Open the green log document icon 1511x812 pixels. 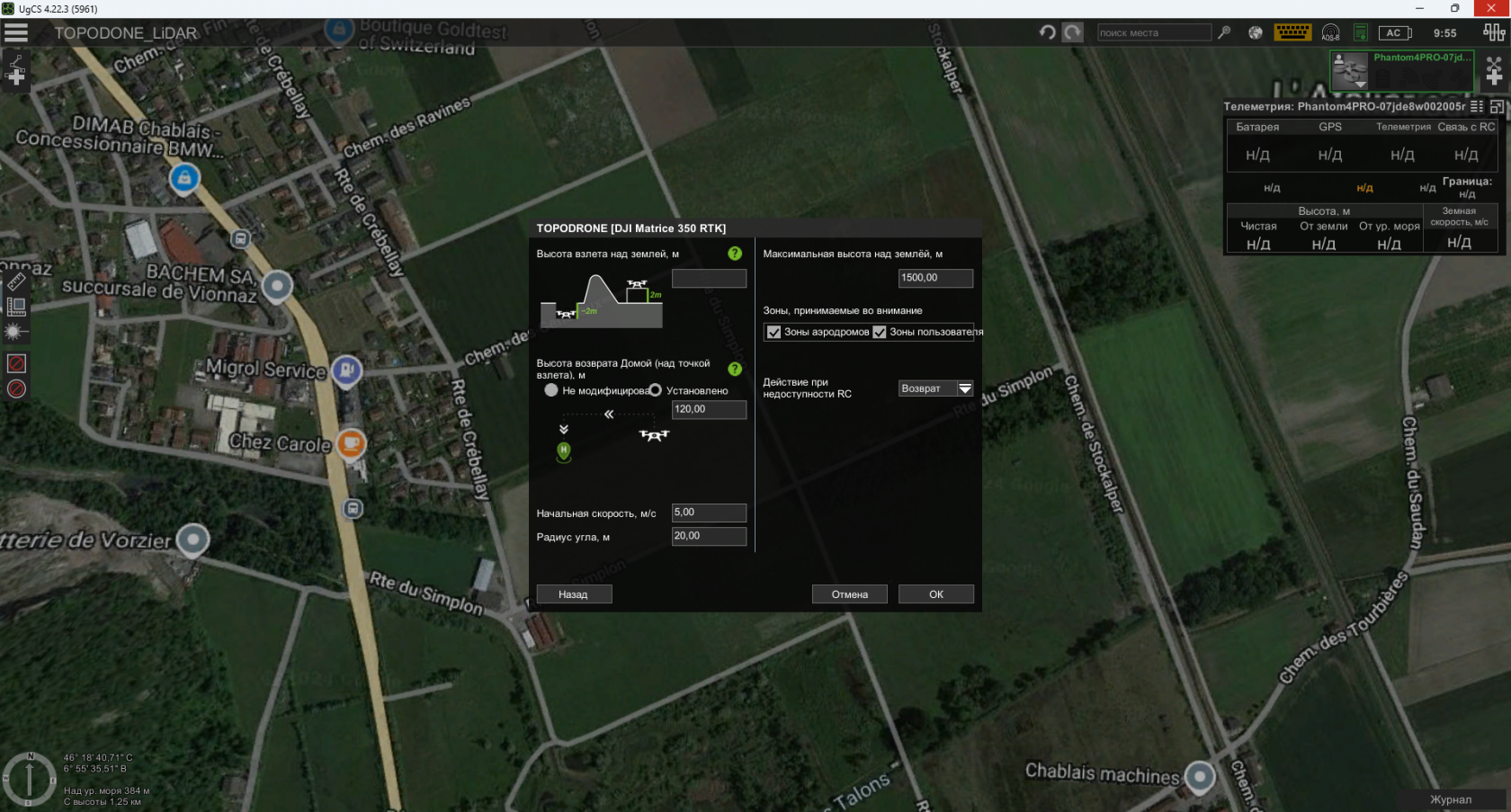1361,33
